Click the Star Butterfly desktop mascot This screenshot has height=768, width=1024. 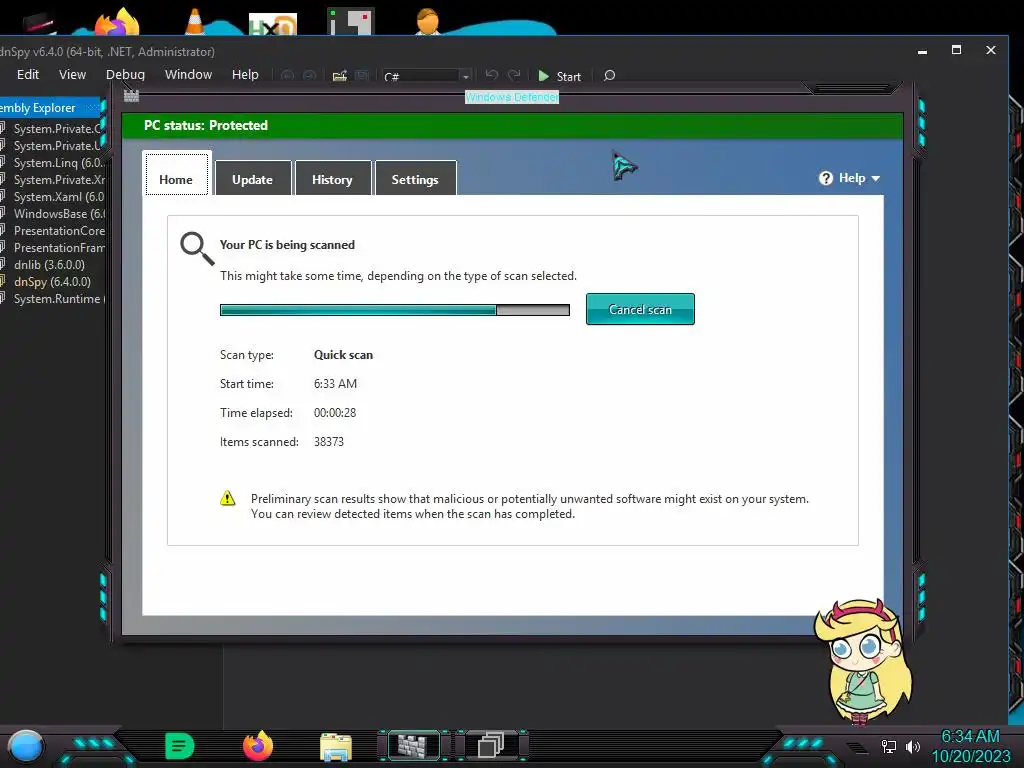(862, 661)
